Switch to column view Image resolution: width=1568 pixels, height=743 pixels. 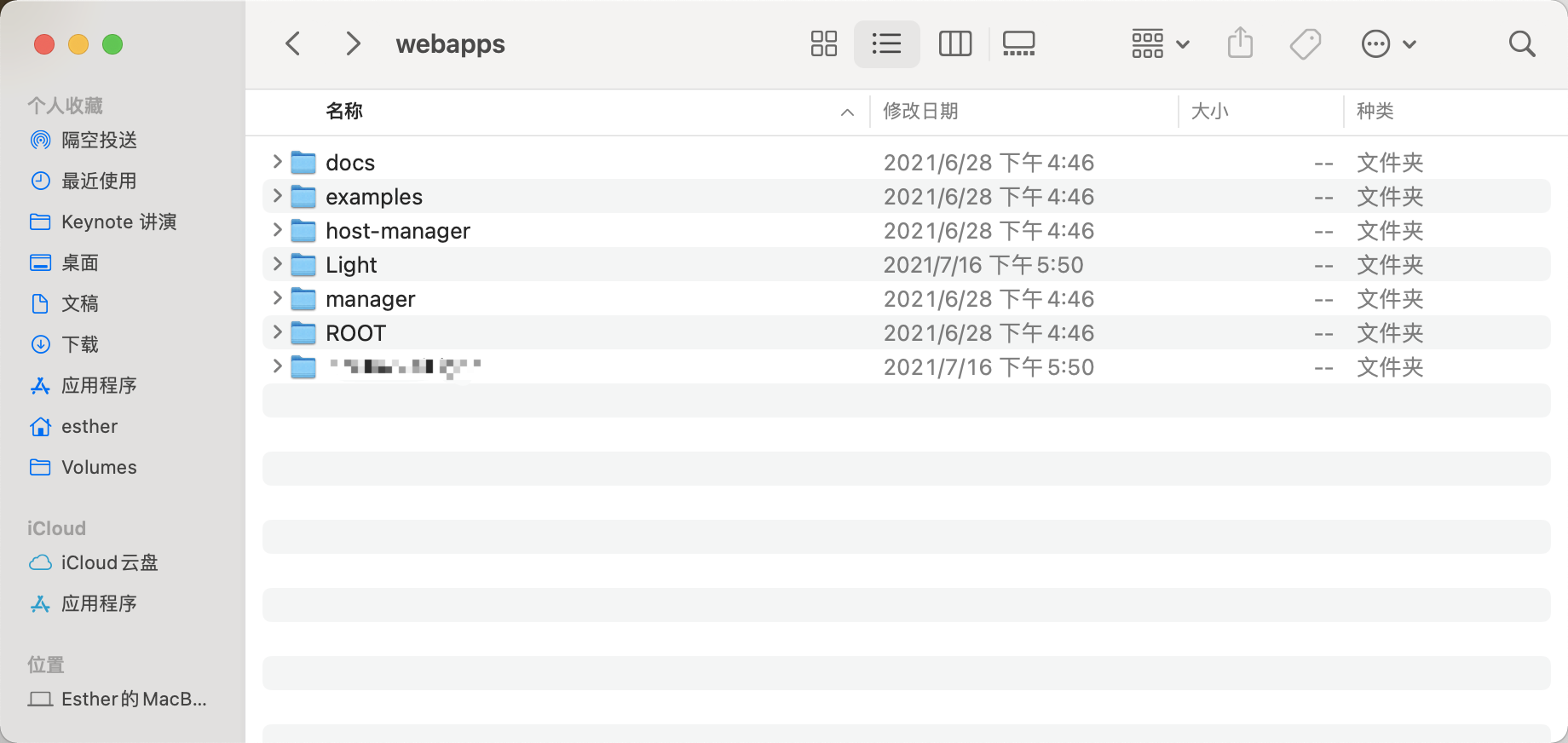click(955, 43)
